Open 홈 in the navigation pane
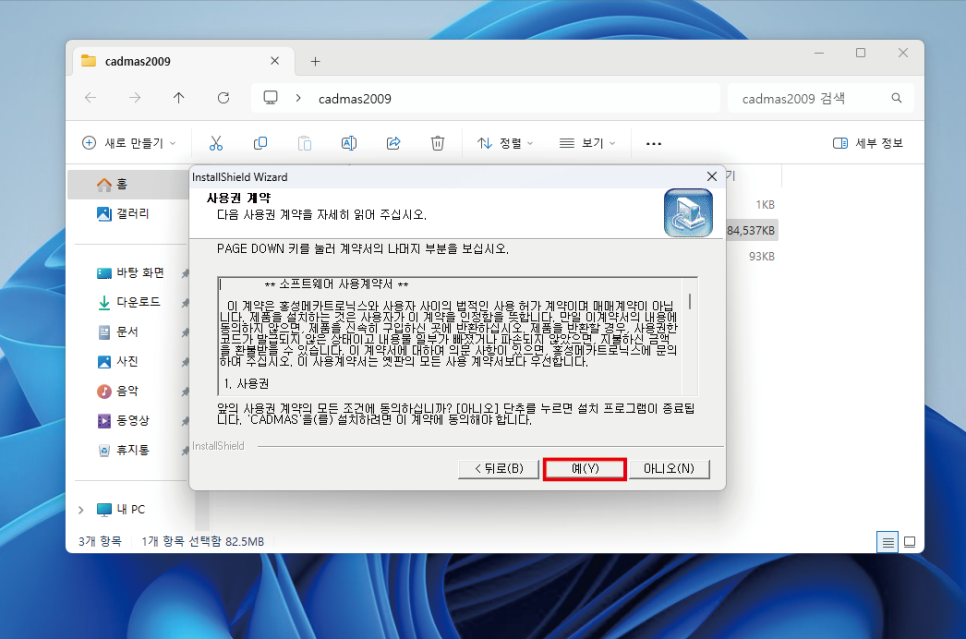The width and height of the screenshot is (966, 639). (x=127, y=184)
